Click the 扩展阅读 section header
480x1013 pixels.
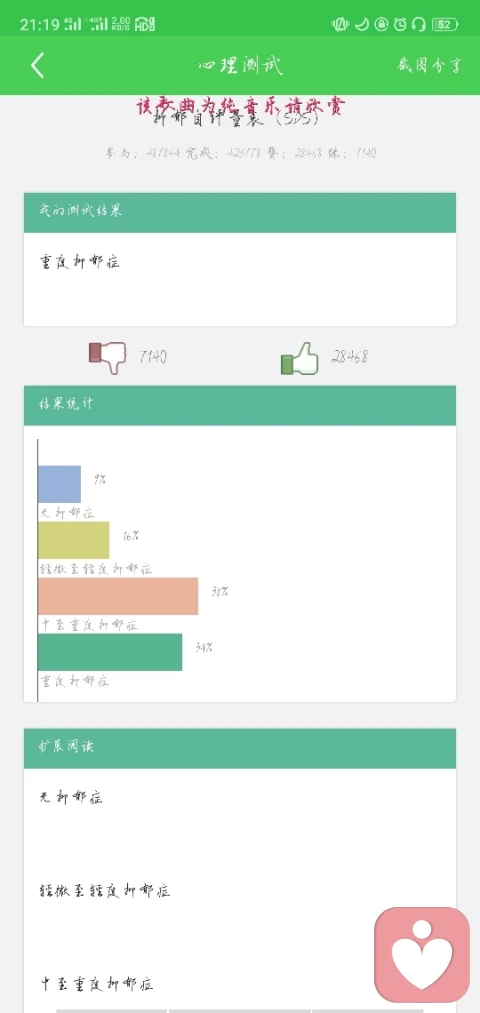[x=240, y=748]
